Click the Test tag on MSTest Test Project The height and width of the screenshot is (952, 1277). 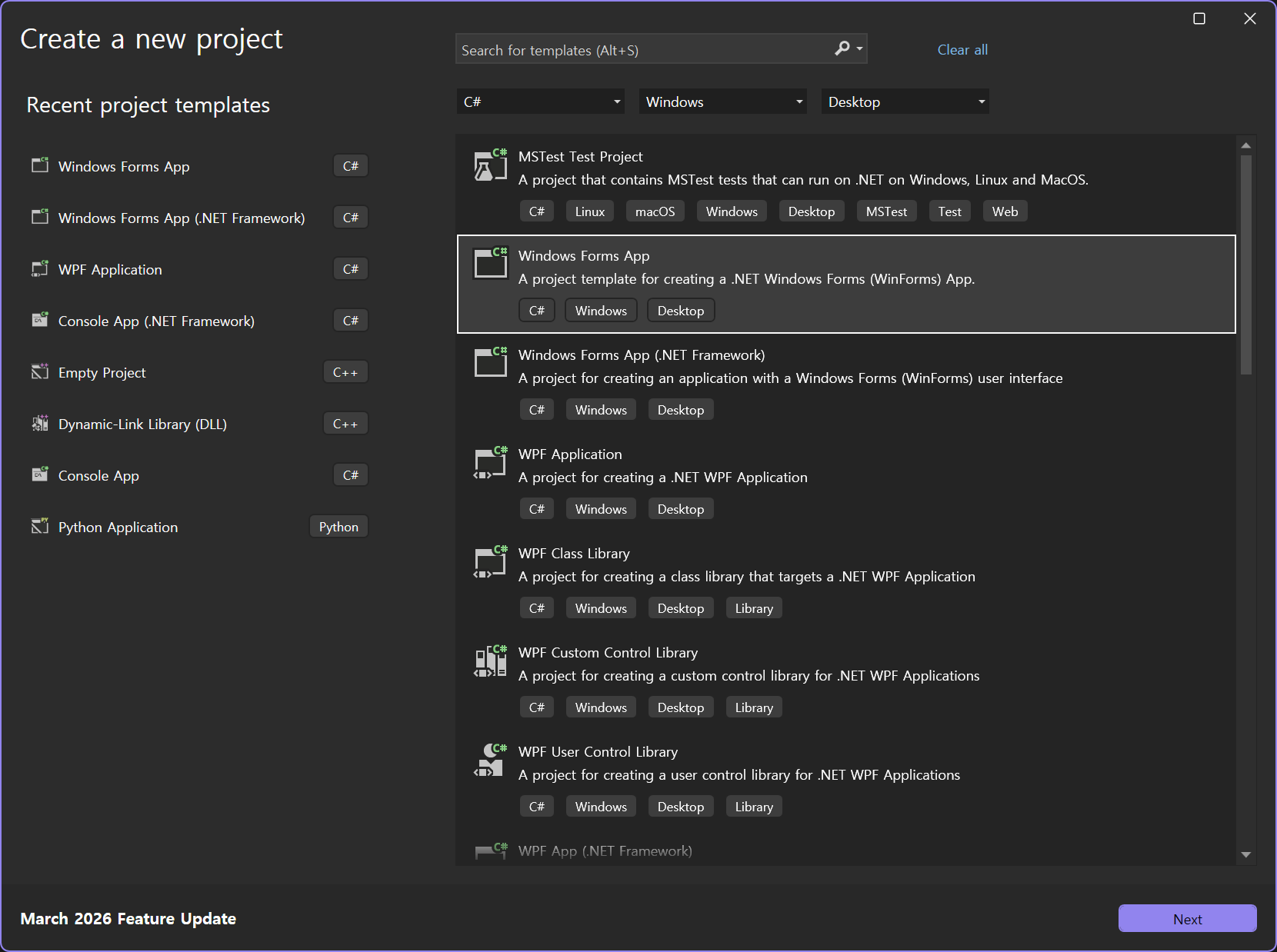click(x=949, y=211)
